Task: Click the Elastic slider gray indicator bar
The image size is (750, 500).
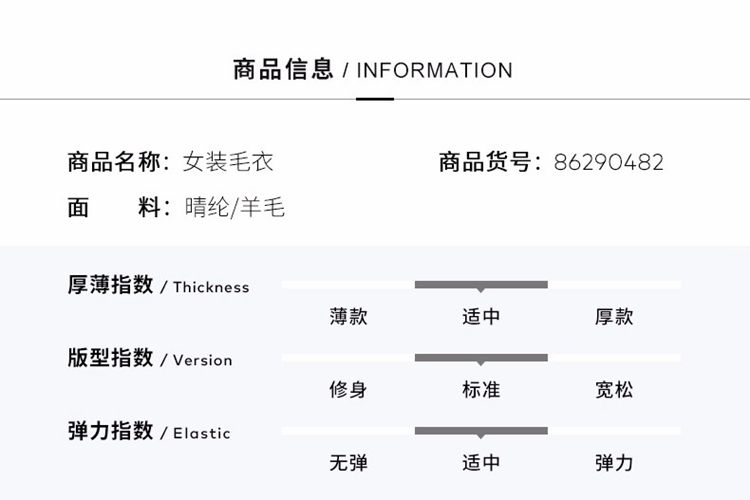Action: pyautogui.click(x=481, y=431)
